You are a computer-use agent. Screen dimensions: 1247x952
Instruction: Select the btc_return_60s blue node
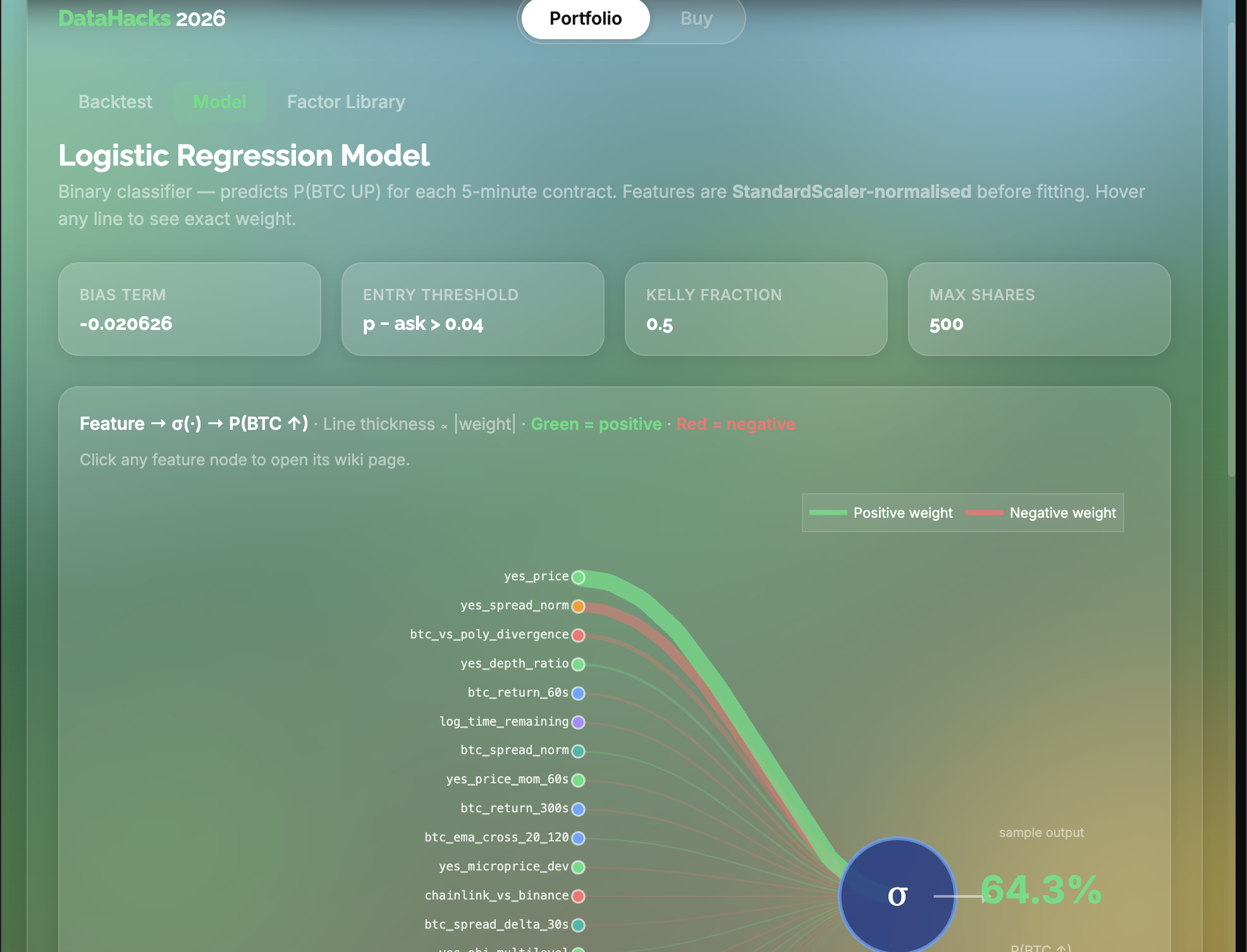pyautogui.click(x=578, y=693)
